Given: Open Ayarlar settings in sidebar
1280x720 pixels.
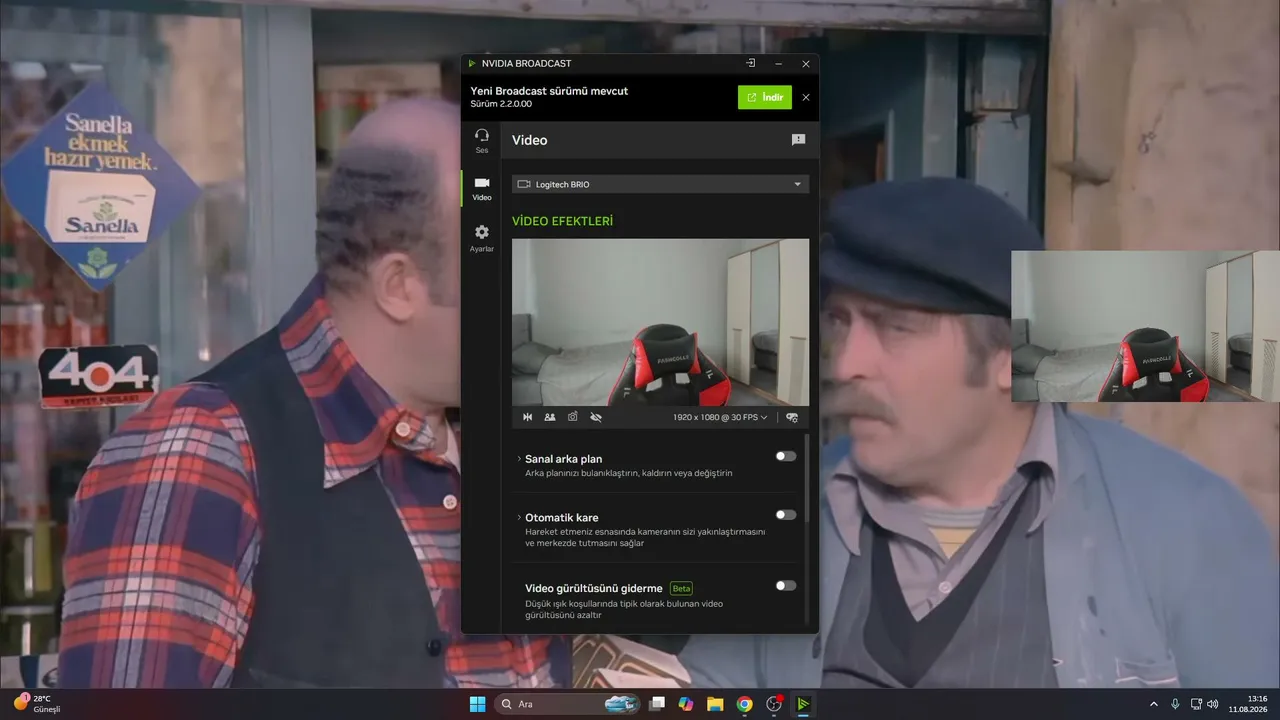Looking at the screenshot, I should [x=482, y=238].
